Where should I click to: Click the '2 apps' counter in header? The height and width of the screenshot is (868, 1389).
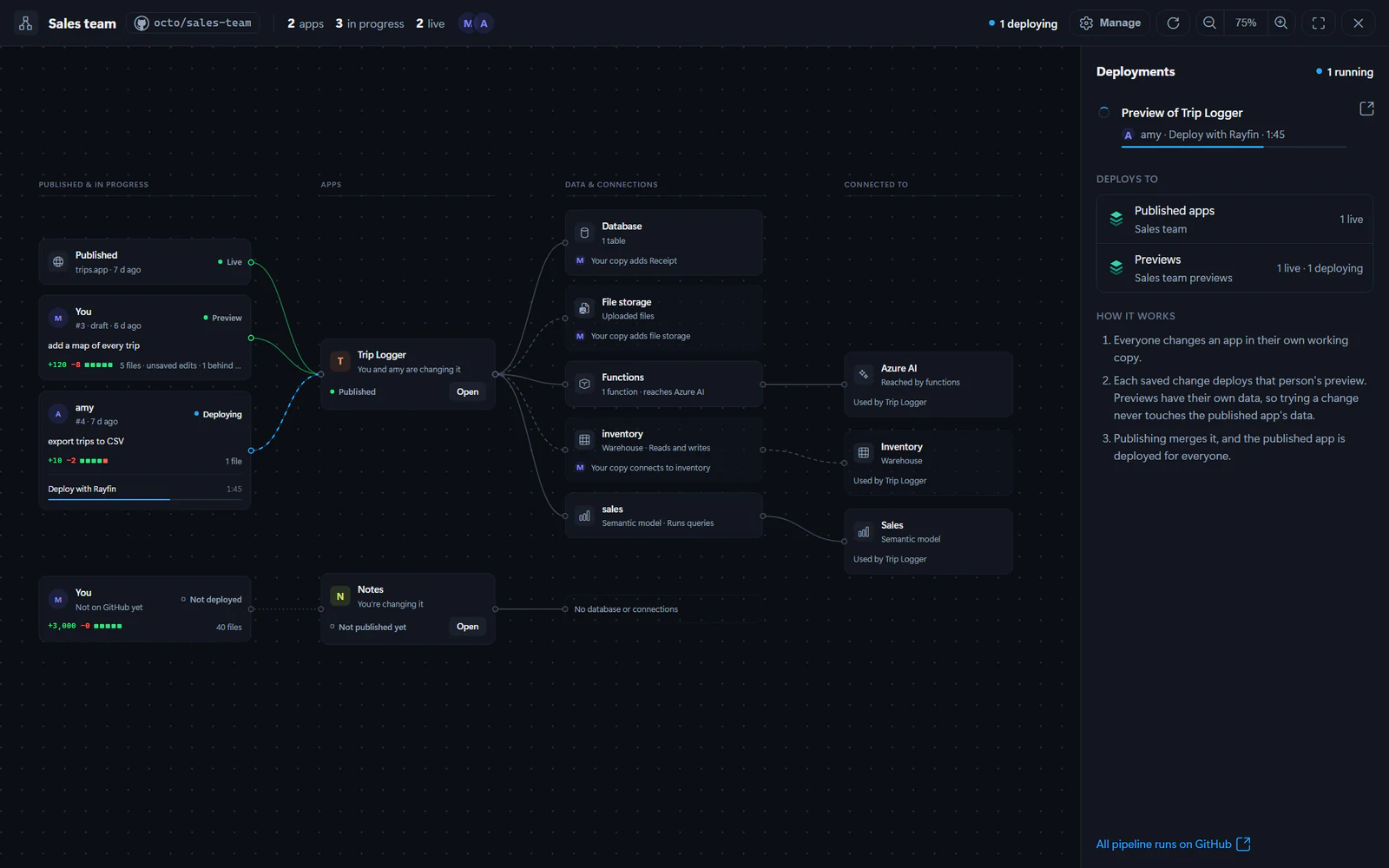coord(306,23)
